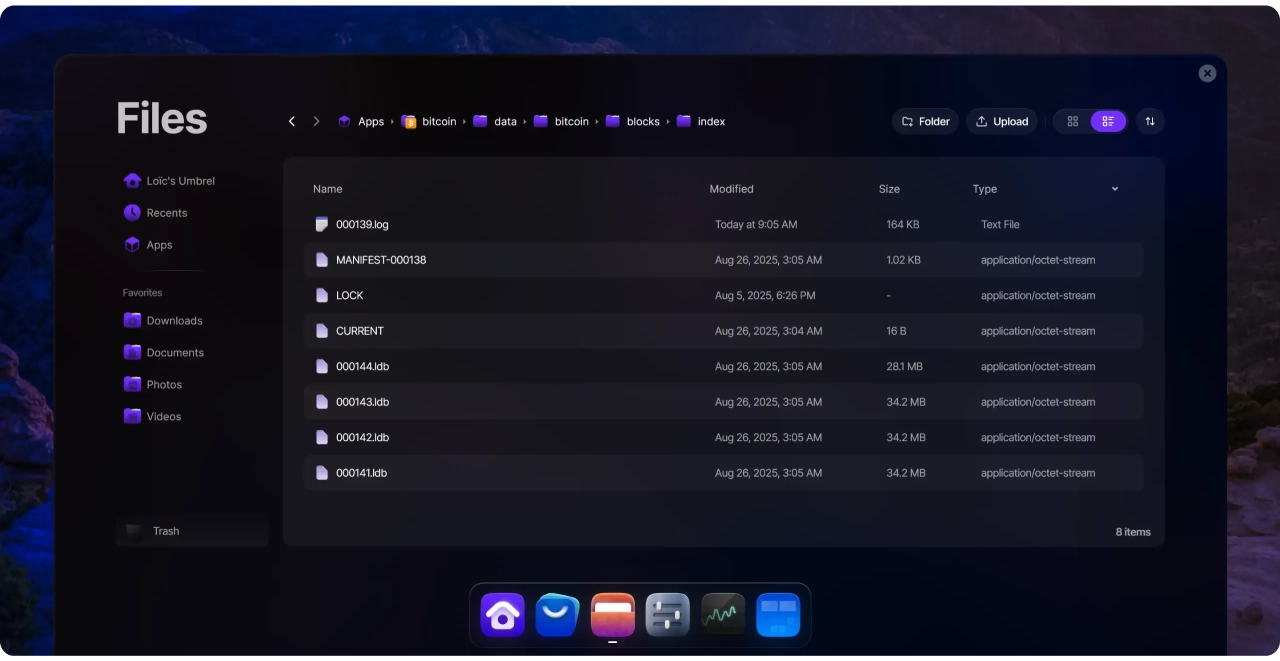The width and height of the screenshot is (1280, 661).
Task: Select Downloads in Favorites
Action: click(174, 321)
